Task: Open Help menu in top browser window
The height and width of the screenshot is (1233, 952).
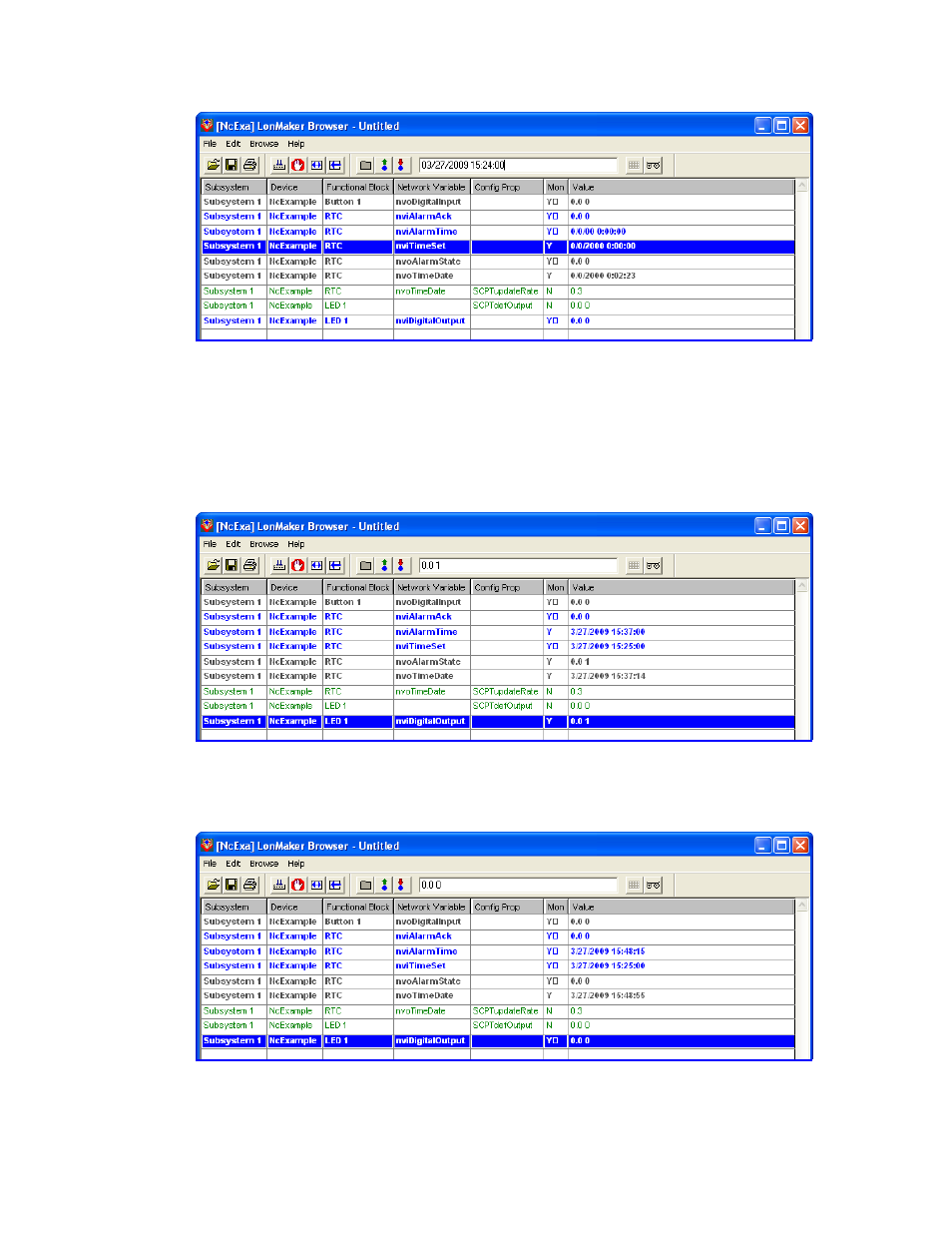Action: point(296,144)
